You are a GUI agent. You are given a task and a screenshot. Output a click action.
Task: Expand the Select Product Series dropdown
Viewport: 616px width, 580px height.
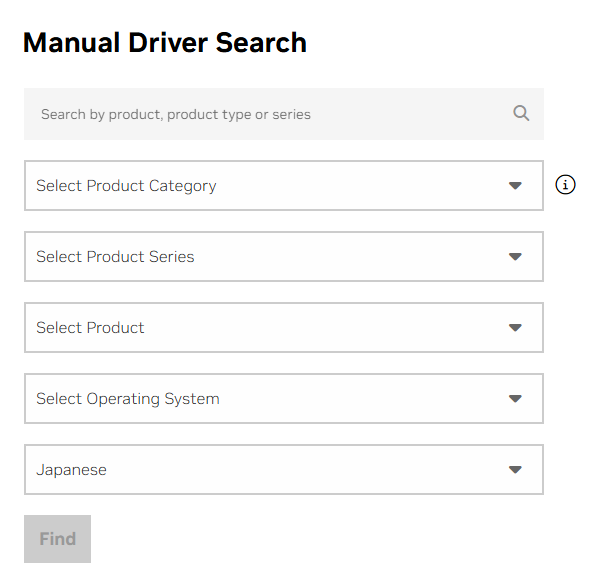point(283,257)
